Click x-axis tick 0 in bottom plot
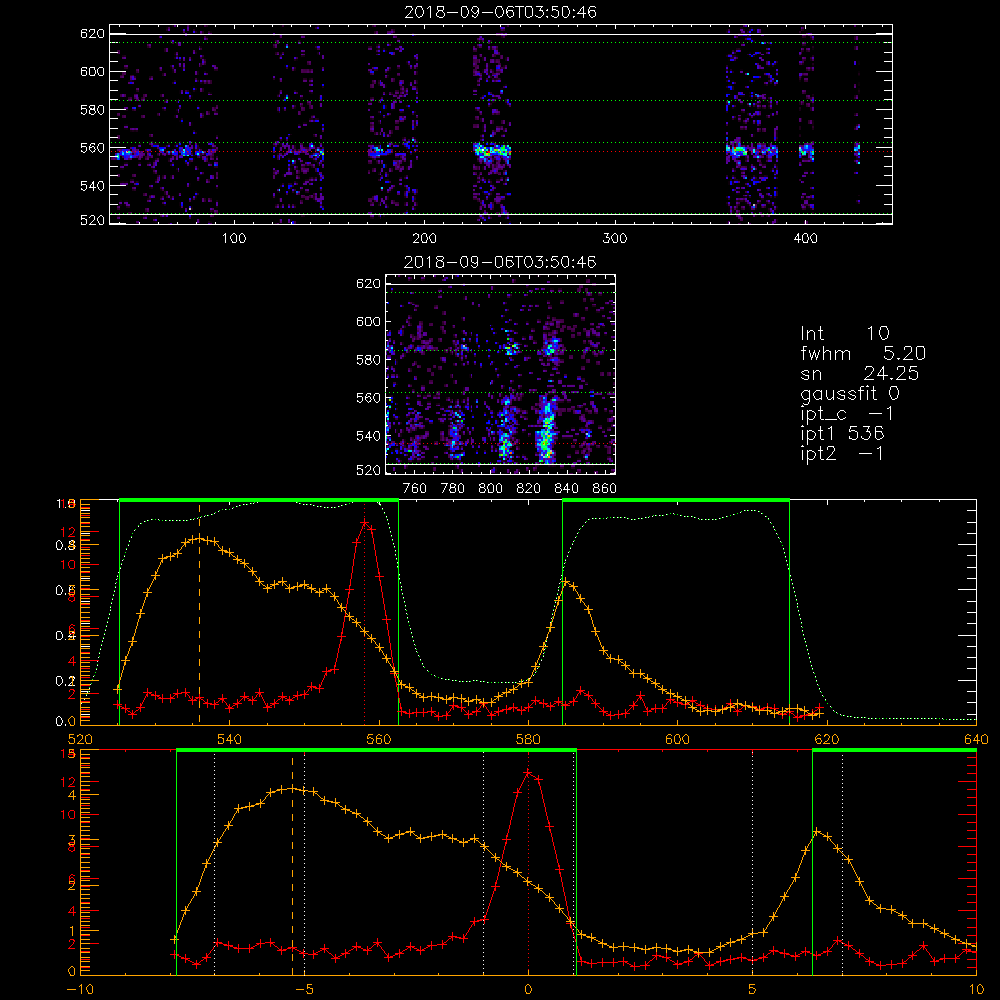 point(528,990)
